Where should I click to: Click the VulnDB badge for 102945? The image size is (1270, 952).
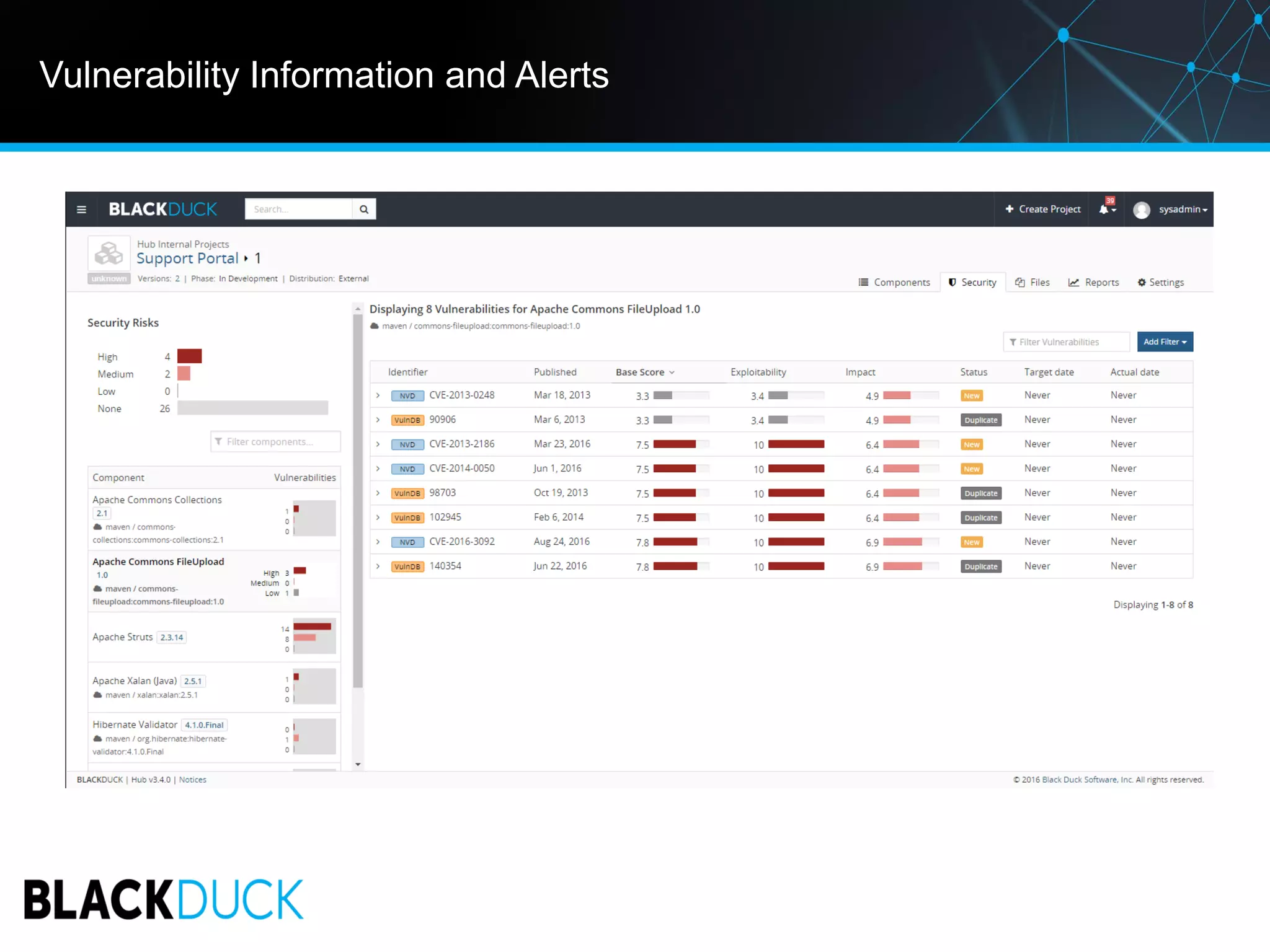pyautogui.click(x=407, y=518)
